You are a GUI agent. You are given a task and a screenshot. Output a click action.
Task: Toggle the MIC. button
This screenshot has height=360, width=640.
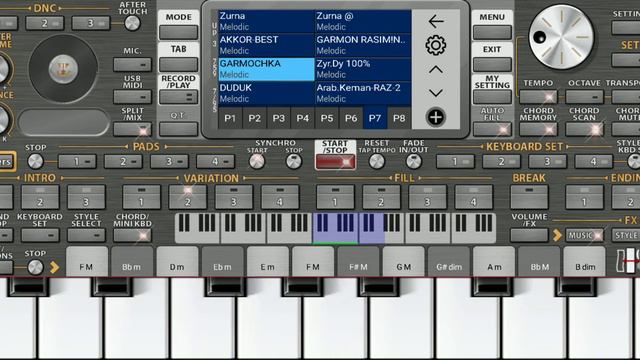[x=132, y=64]
